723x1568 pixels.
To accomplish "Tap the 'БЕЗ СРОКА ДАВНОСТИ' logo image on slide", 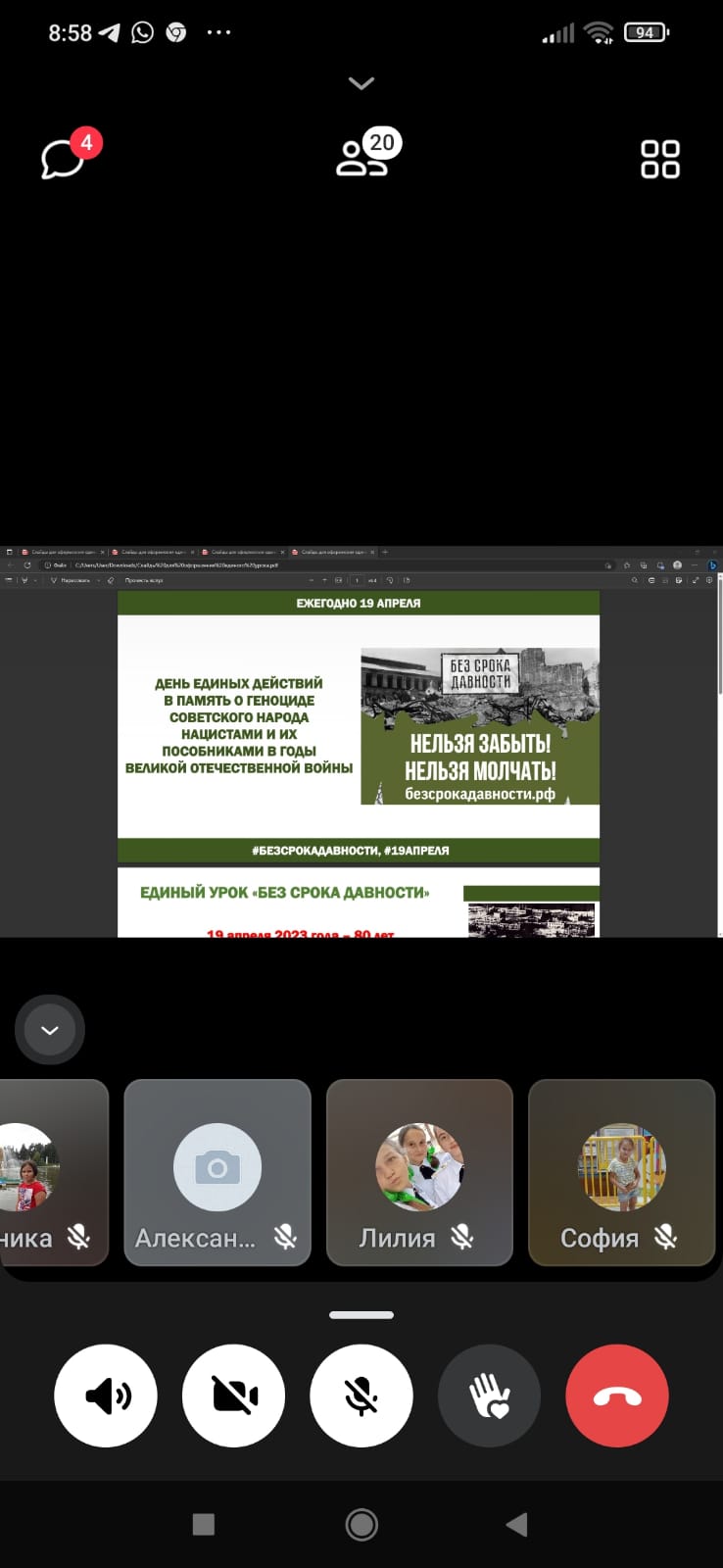I will coord(480,673).
